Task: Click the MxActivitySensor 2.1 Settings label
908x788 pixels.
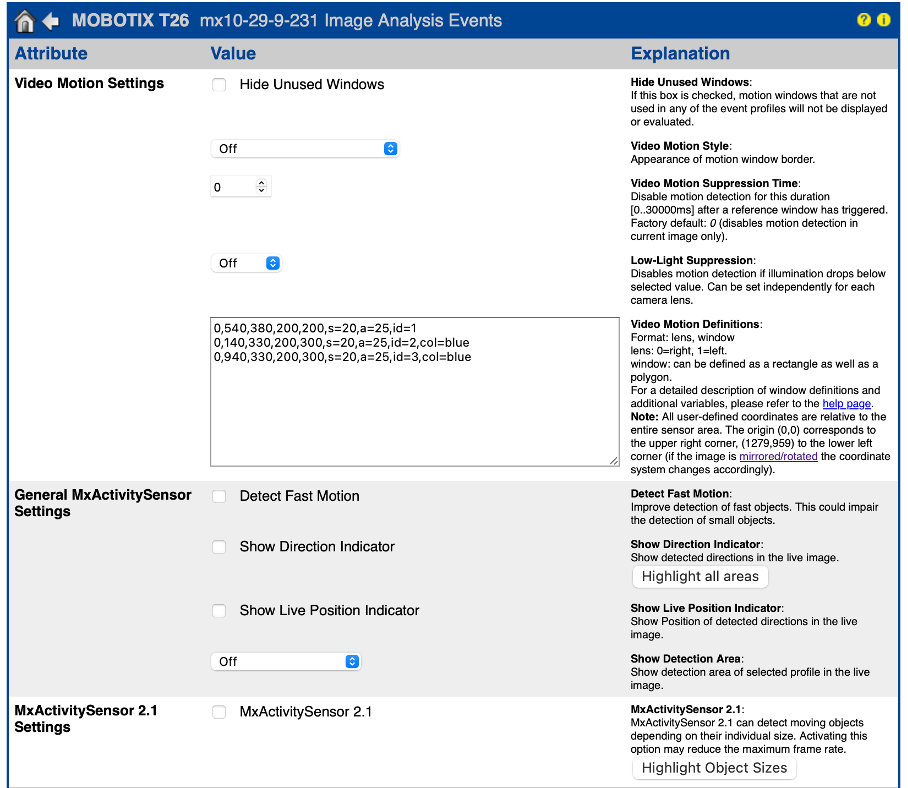Action: [86, 719]
